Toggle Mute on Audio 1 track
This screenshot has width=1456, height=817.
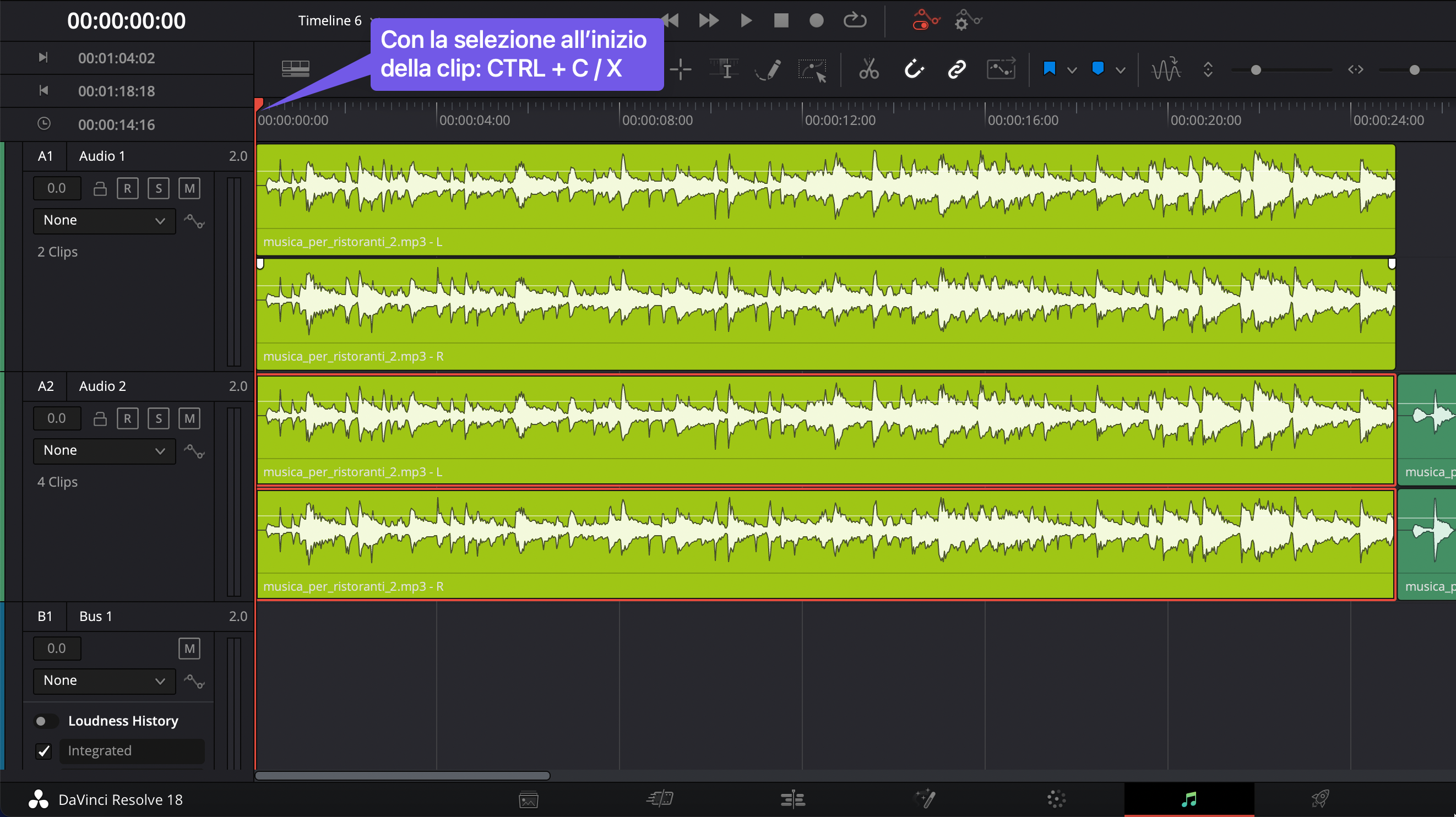click(x=189, y=188)
